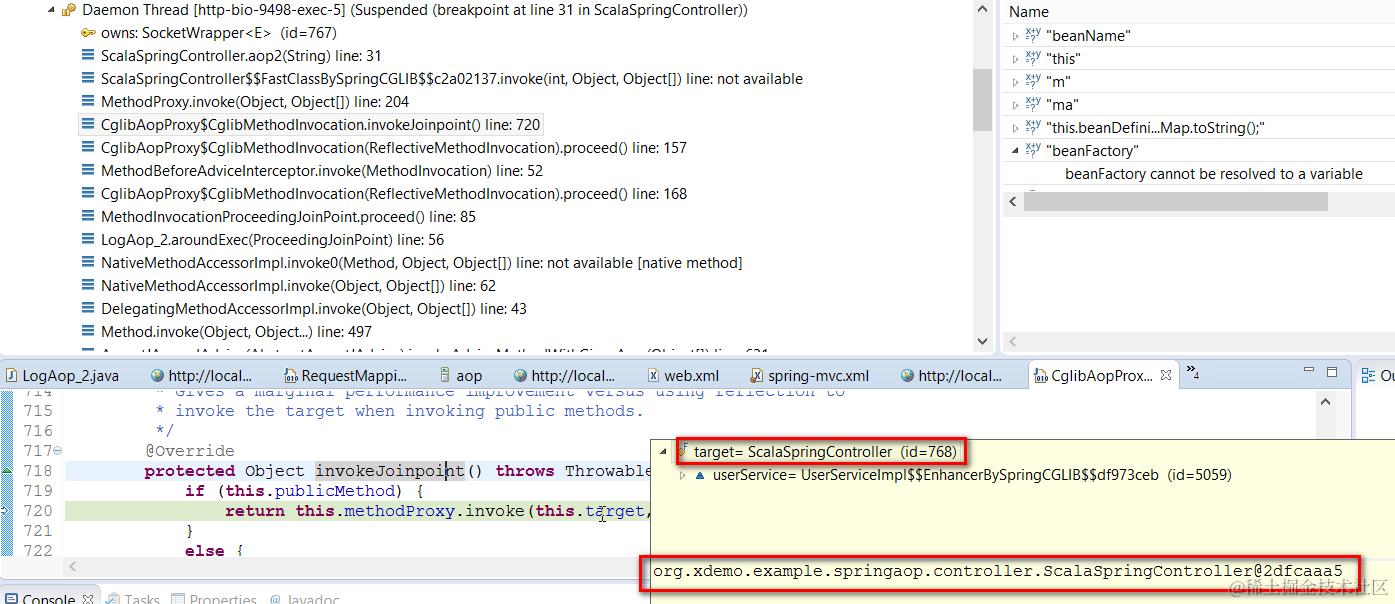
Task: Click frame icon of DelegatingMethodAccessorImpl.invoke line 43
Action: pos(89,309)
